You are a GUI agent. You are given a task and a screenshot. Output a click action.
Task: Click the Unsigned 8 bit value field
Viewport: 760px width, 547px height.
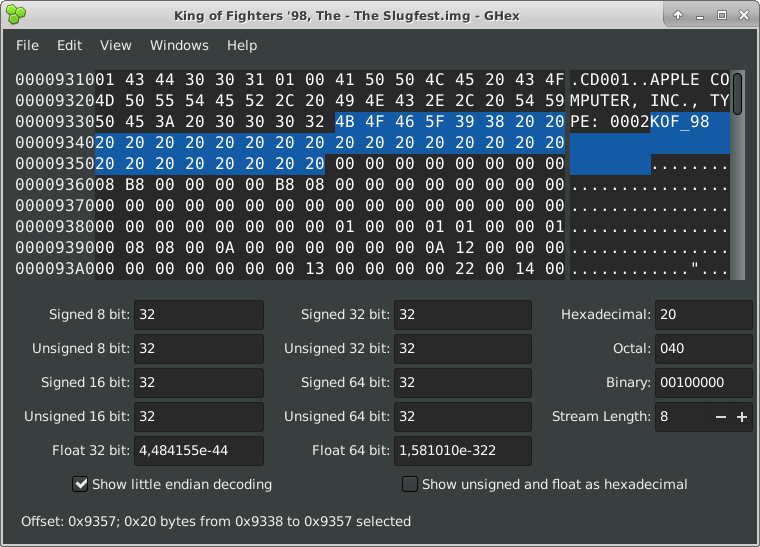(199, 349)
